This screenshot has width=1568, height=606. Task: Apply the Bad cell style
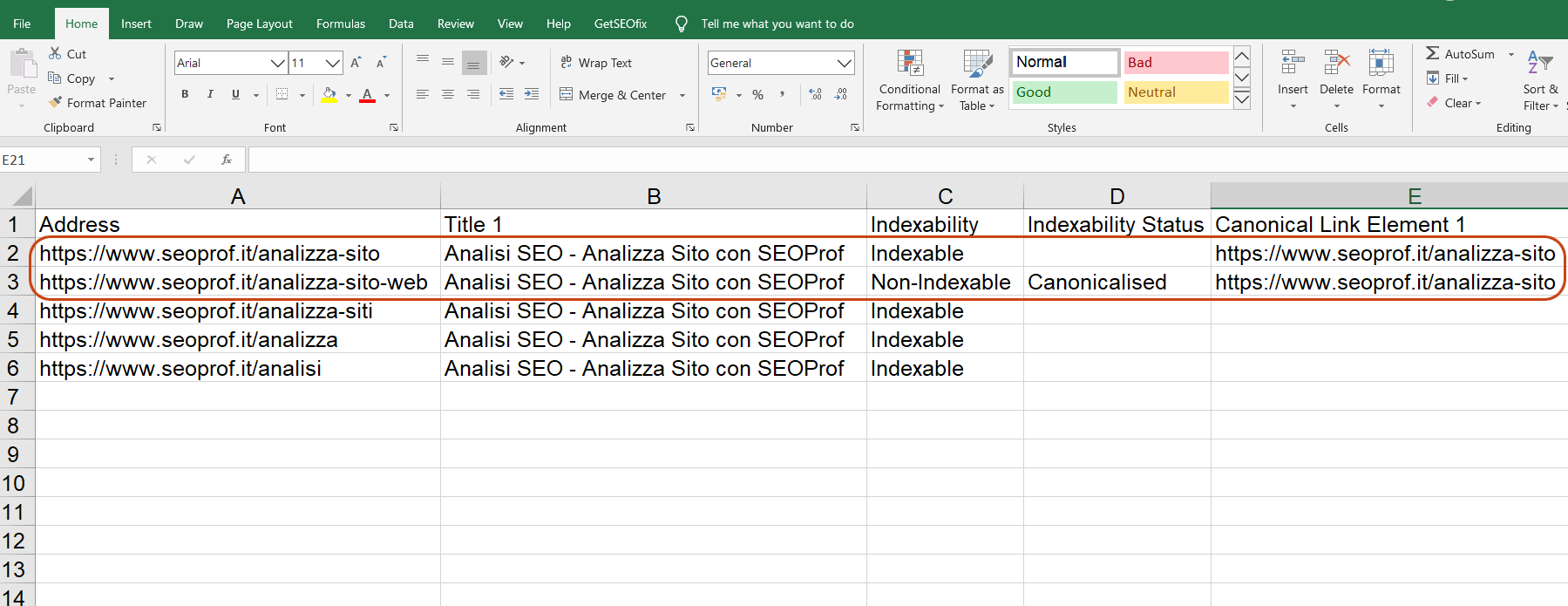pos(1175,63)
